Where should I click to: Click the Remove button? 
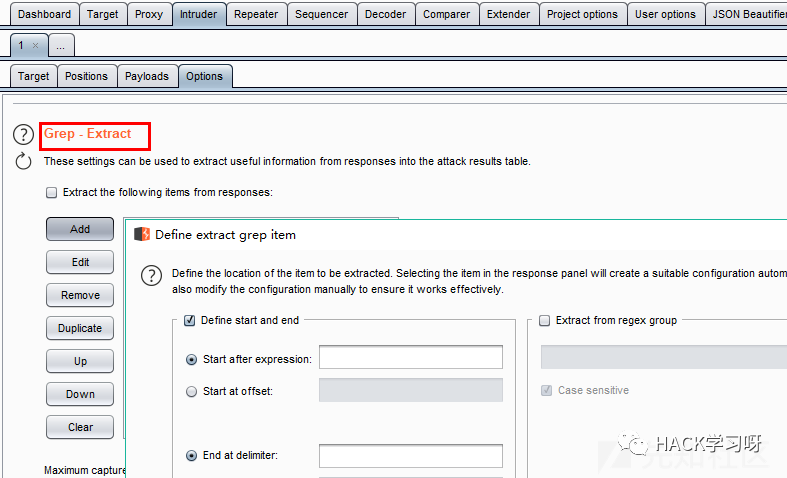point(80,295)
